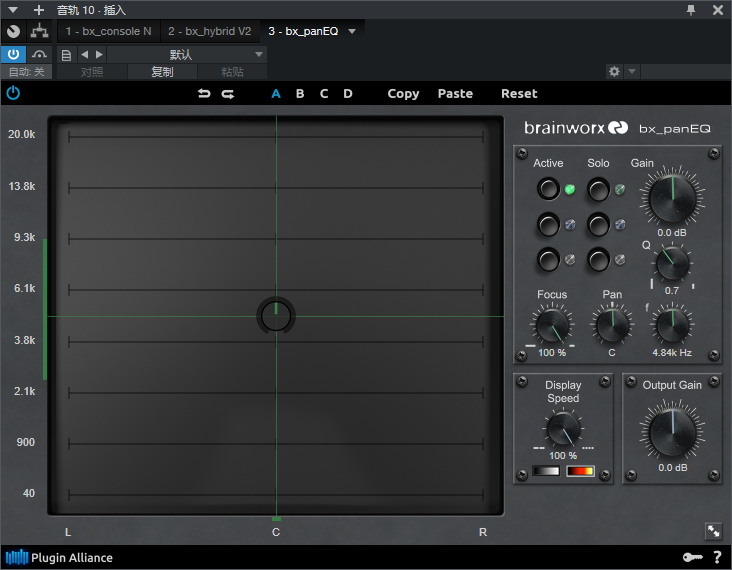The width and height of the screenshot is (732, 570).
Task: Click the 20.0k frequency label
Action: click(21, 134)
